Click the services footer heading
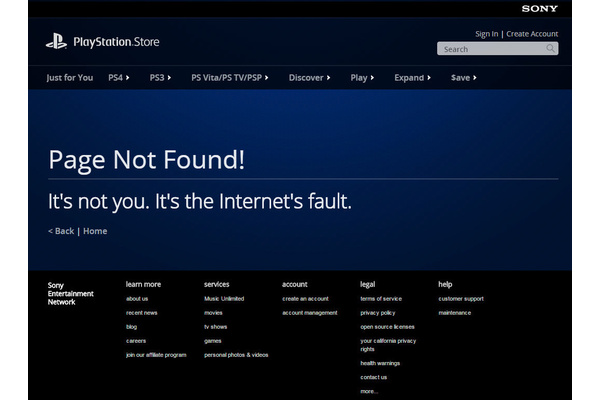Viewport: 600px width, 400px height. (x=217, y=284)
